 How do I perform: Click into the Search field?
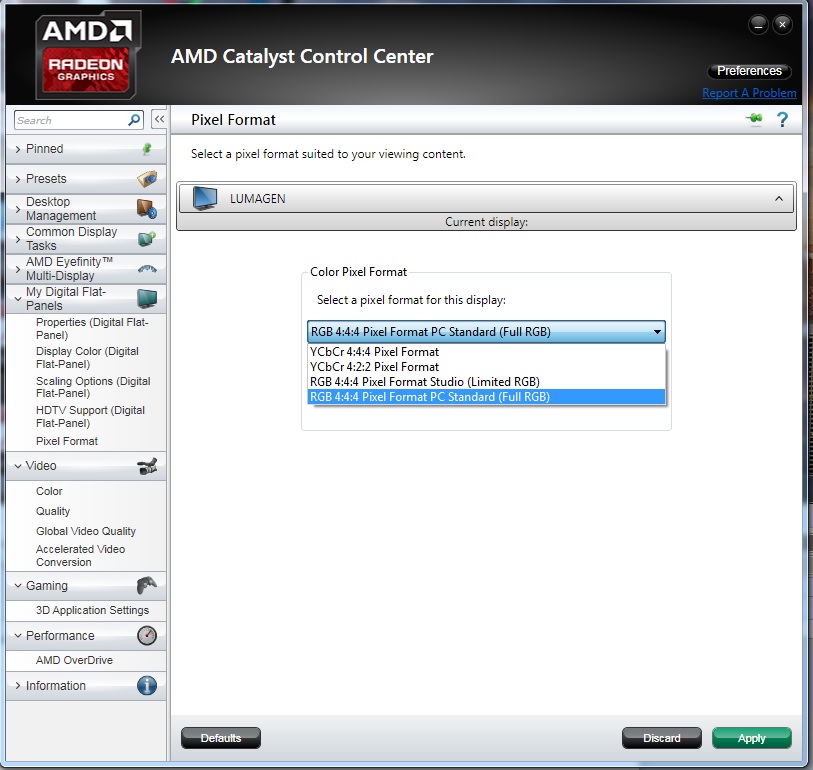coord(71,120)
